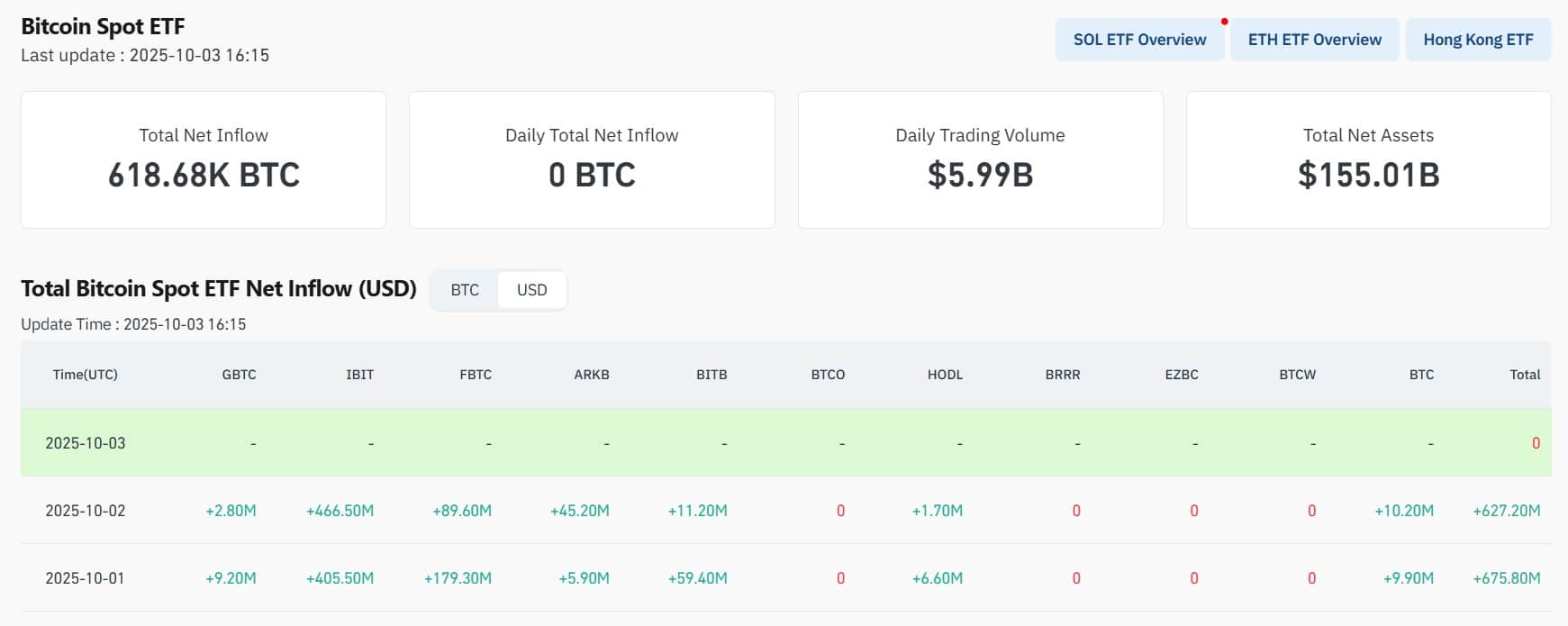Screen dimensions: 1568x626
Task: Click the red 0 total for 2025-10-03
Action: coord(1536,443)
